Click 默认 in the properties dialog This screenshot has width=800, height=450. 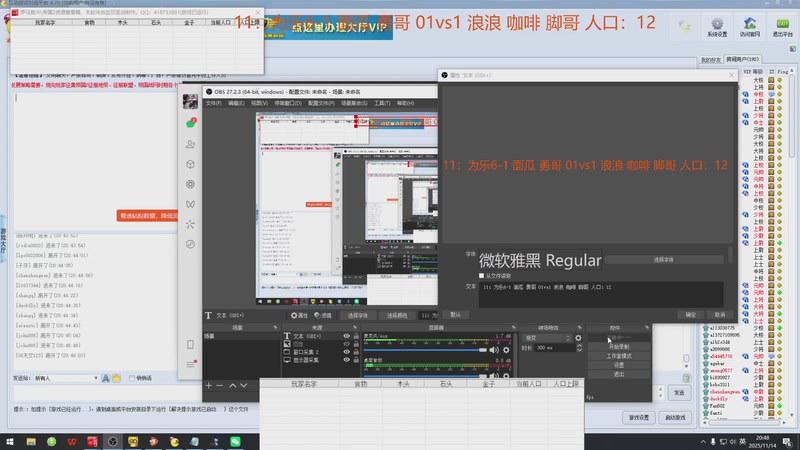(456, 315)
